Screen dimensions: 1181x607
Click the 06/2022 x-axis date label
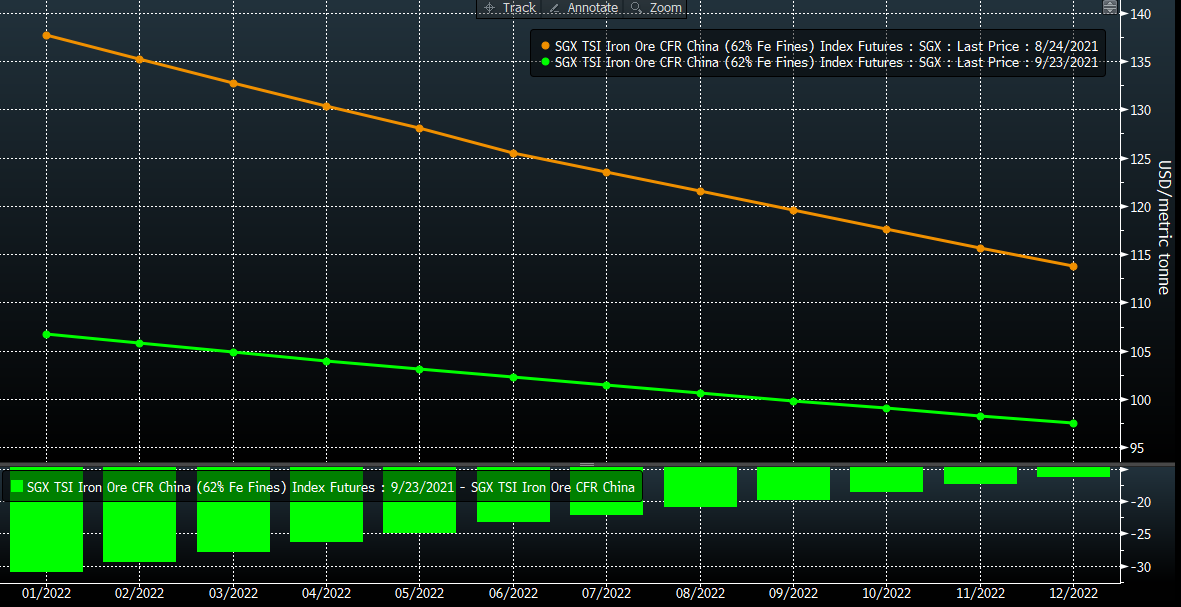(513, 593)
